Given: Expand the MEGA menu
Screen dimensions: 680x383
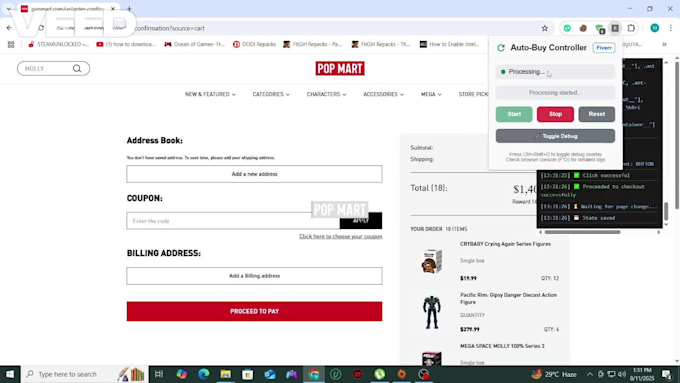Looking at the screenshot, I should 431,94.
